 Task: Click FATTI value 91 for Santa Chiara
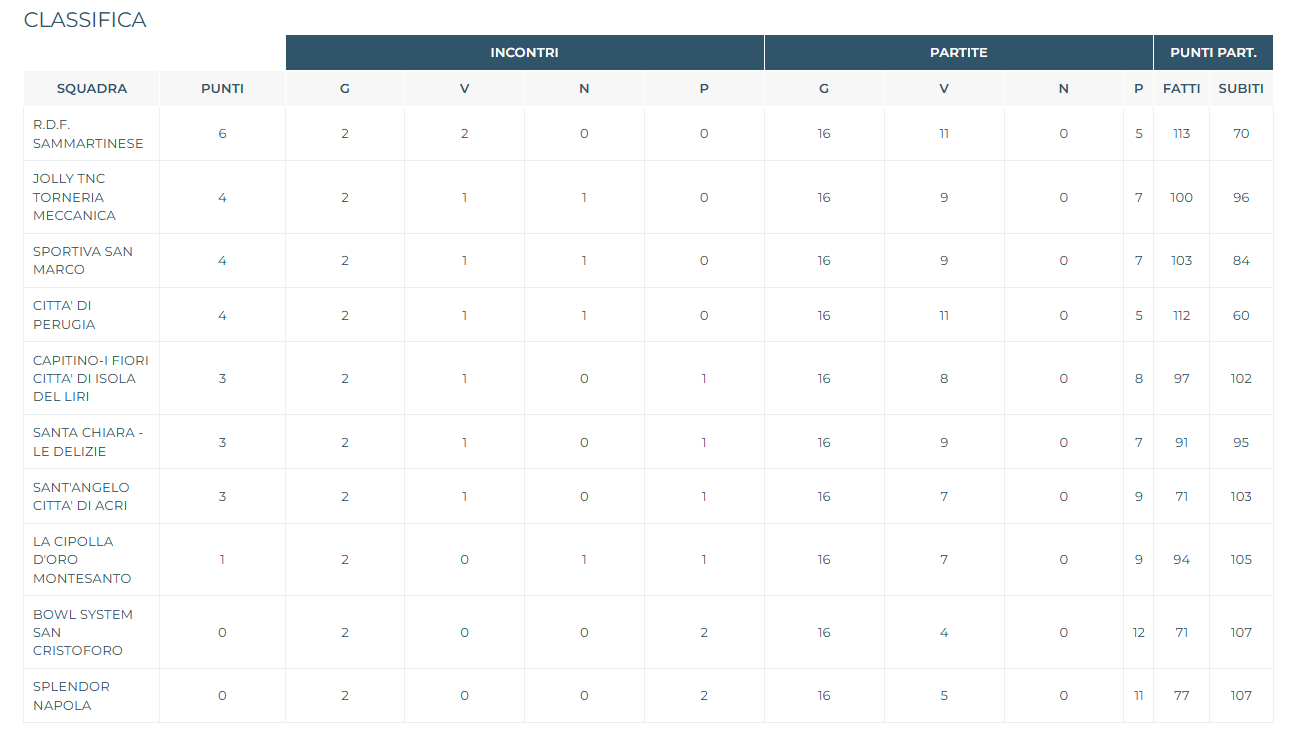(1182, 442)
